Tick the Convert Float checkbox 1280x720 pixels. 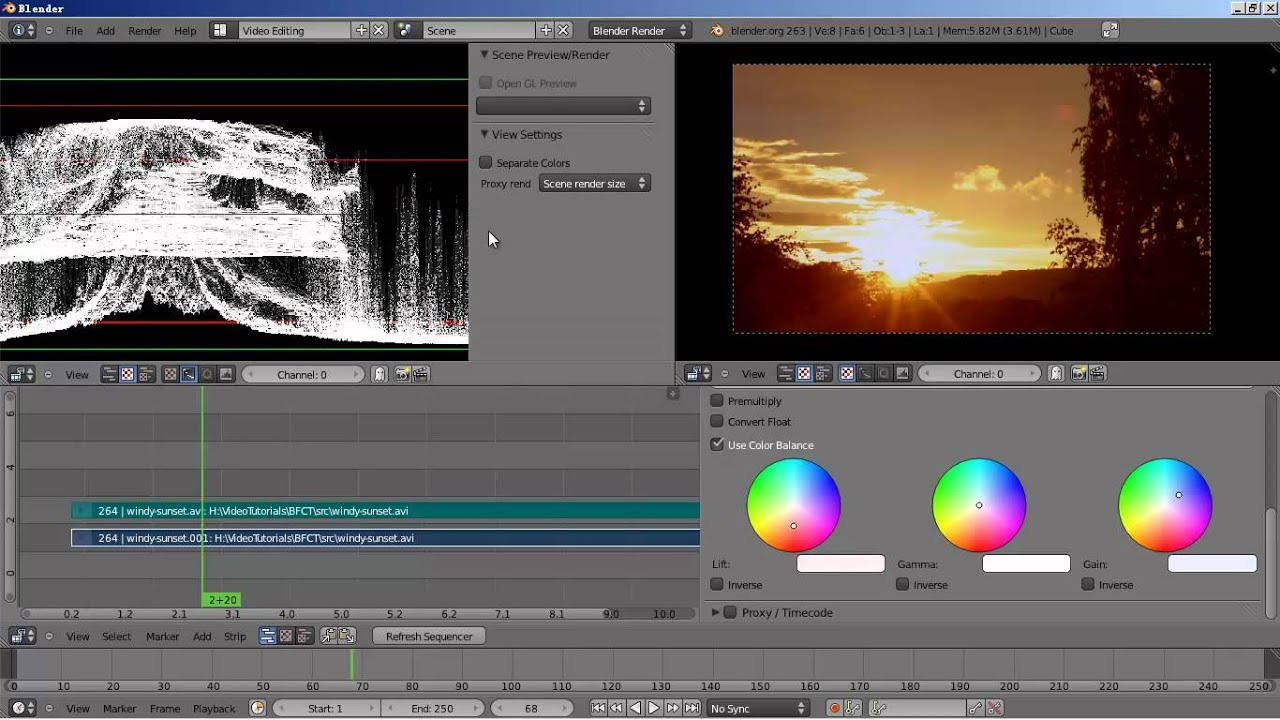717,421
